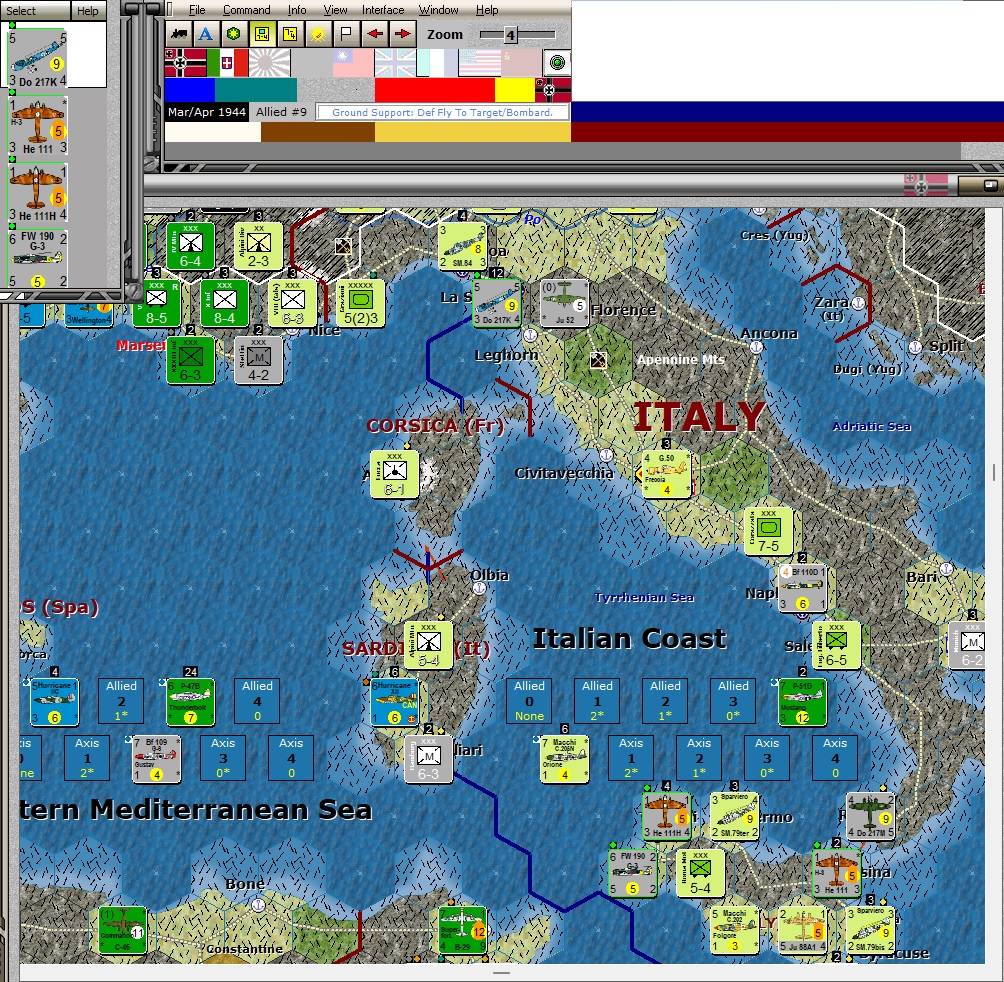This screenshot has width=1004, height=982.
Task: Open the Interface menu
Action: click(x=383, y=9)
